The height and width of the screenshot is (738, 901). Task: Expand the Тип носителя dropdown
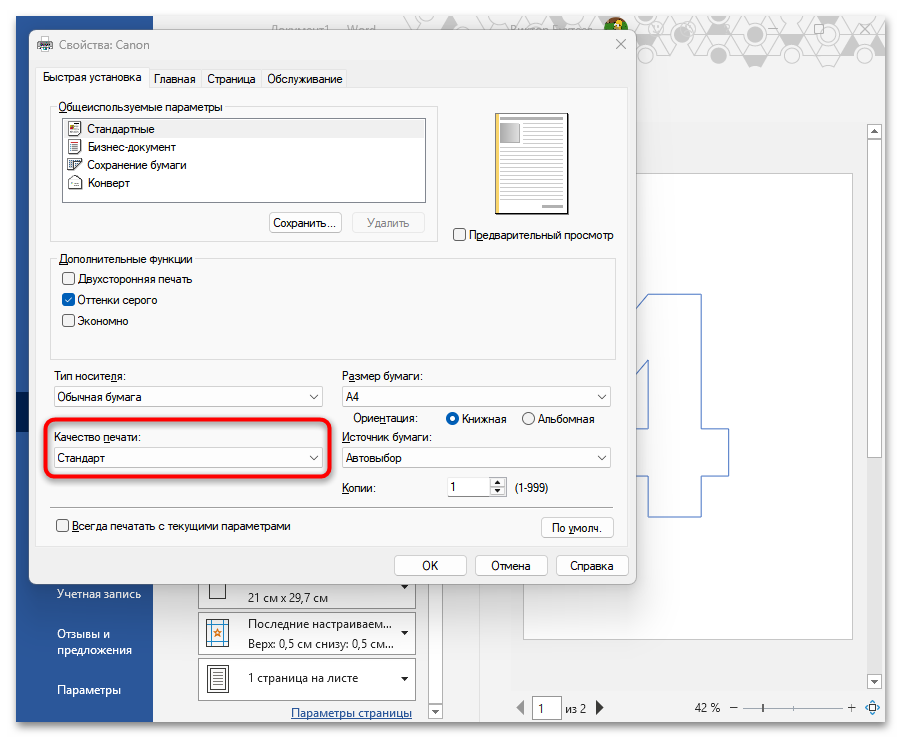188,397
